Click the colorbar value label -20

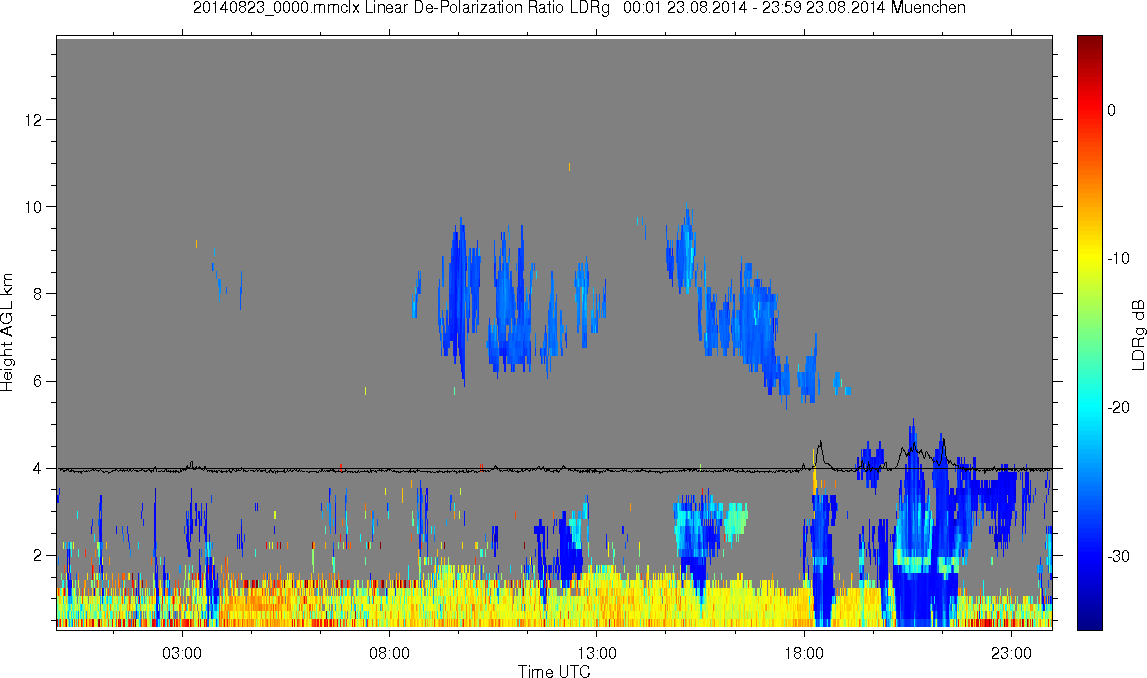point(1118,407)
